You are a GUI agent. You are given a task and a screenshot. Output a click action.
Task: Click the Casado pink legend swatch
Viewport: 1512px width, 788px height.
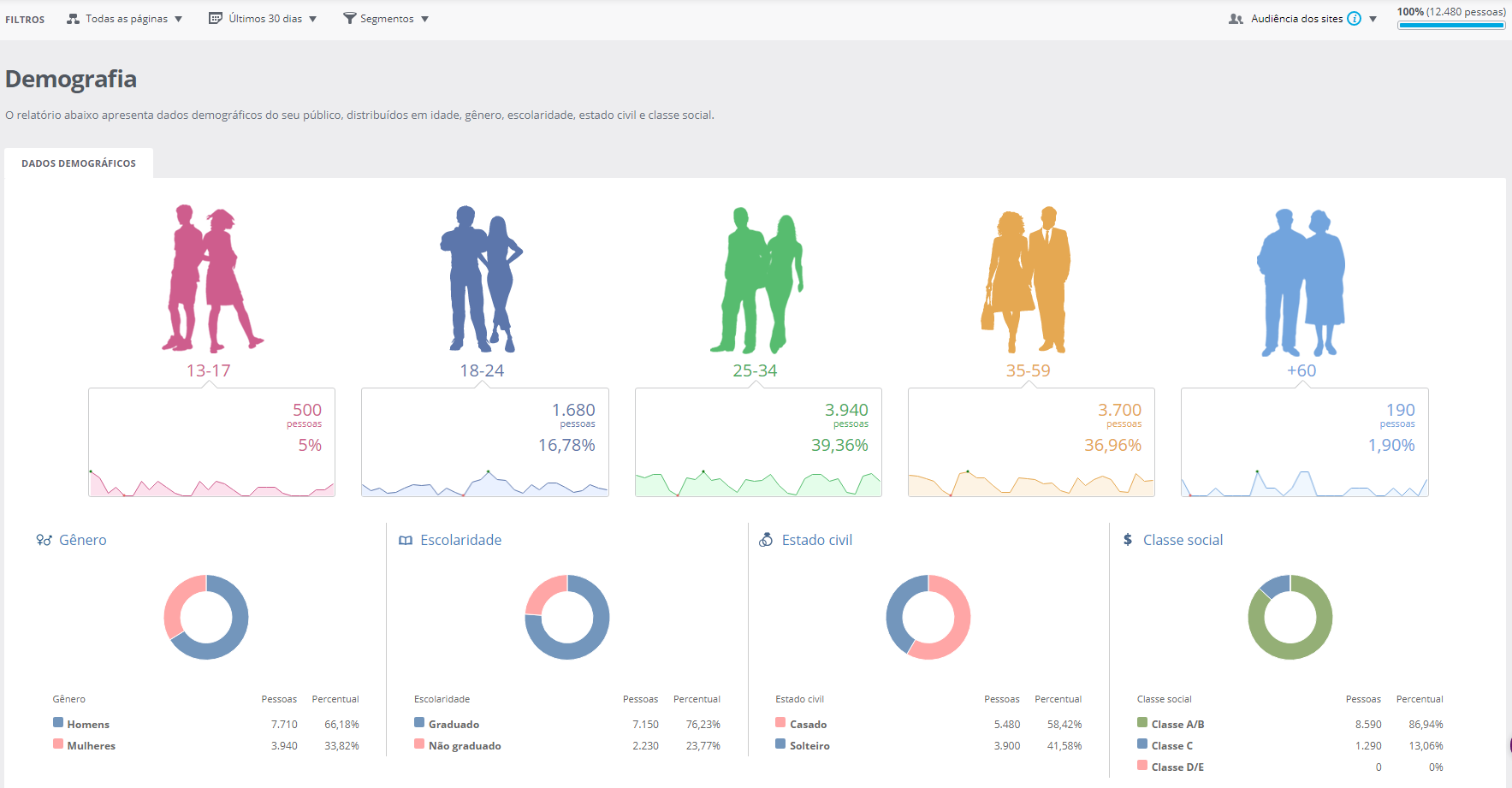(x=780, y=723)
